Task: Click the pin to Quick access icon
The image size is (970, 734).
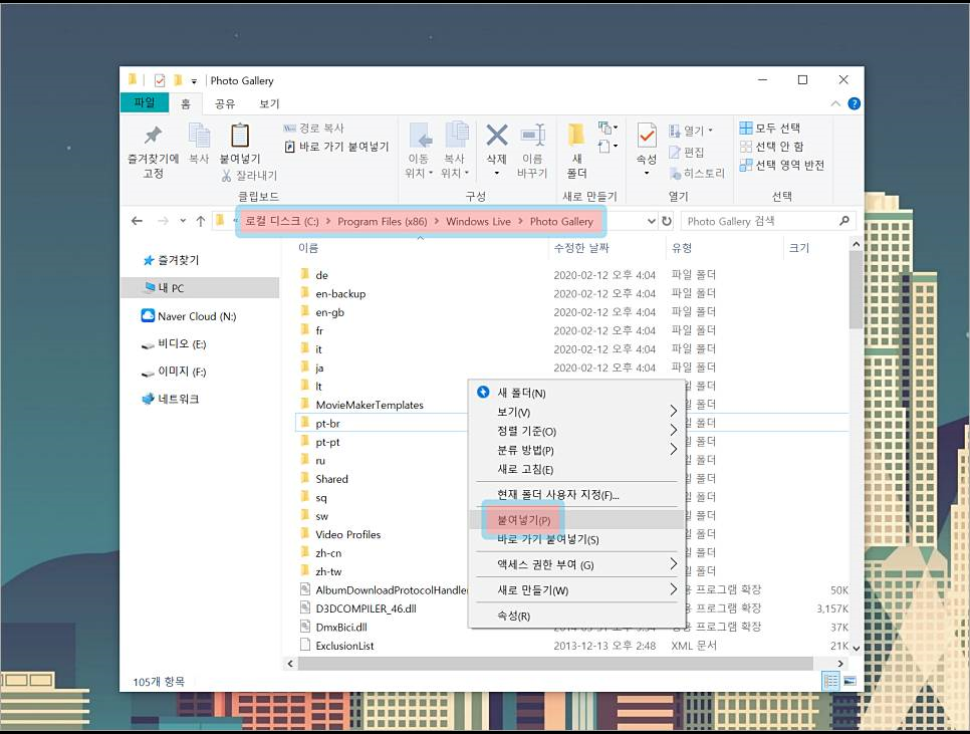Action: pyautogui.click(x=153, y=135)
